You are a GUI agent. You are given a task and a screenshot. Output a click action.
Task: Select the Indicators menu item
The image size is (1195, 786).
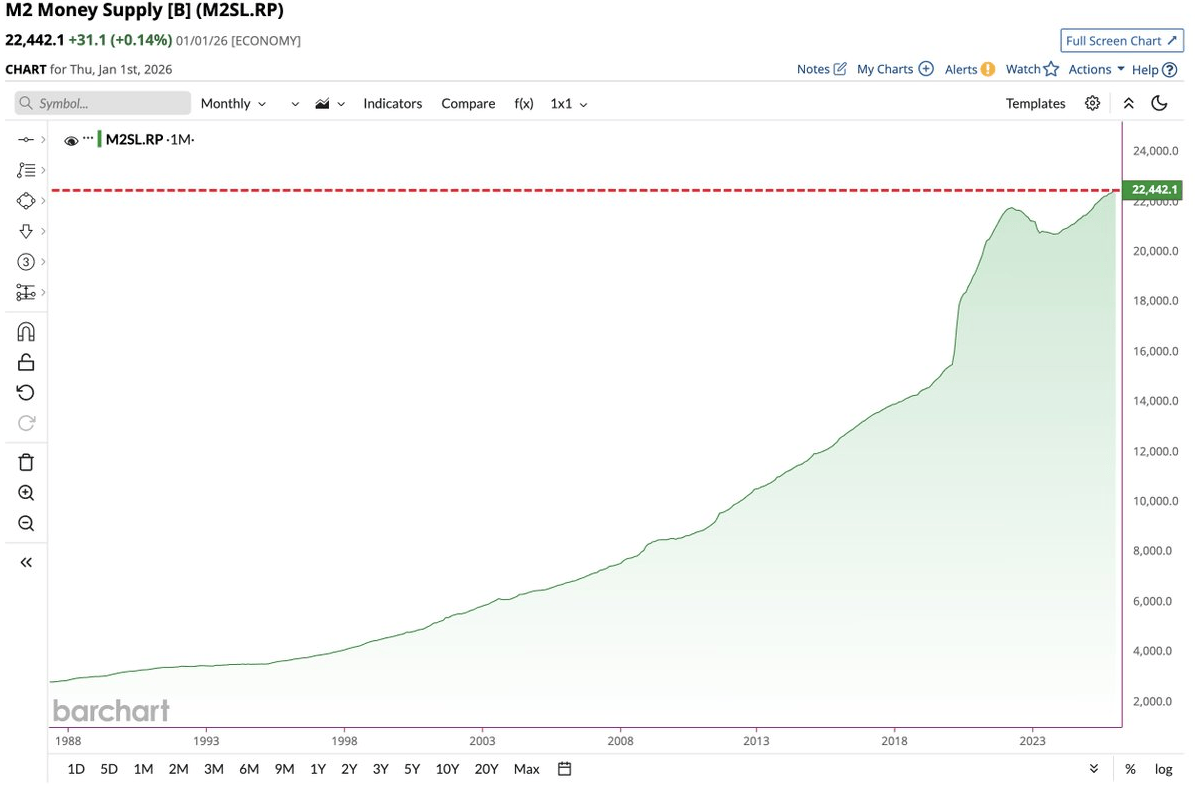coord(392,103)
